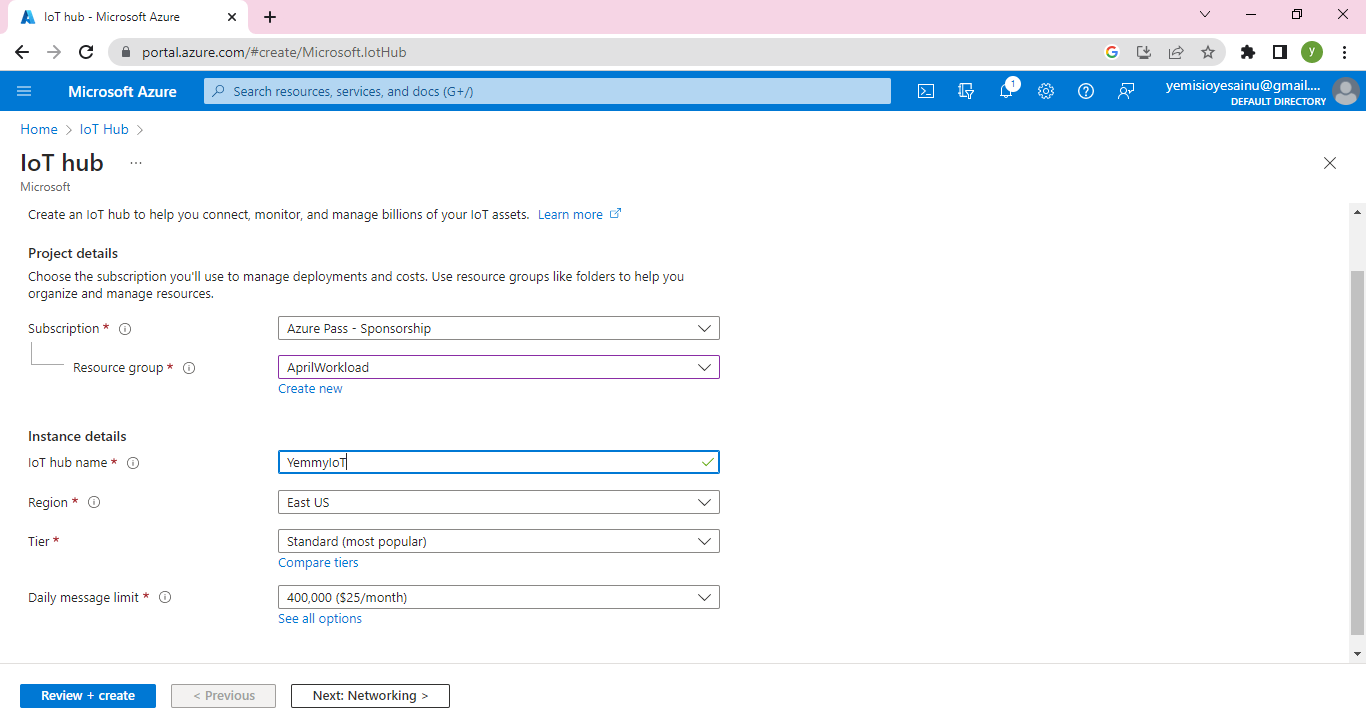Click Next: Networking button
1366x728 pixels.
(370, 696)
